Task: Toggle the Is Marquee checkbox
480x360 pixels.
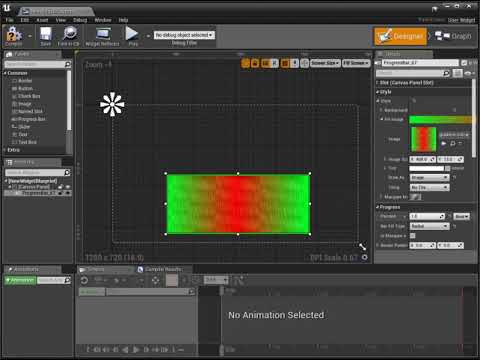Action: [x=413, y=236]
